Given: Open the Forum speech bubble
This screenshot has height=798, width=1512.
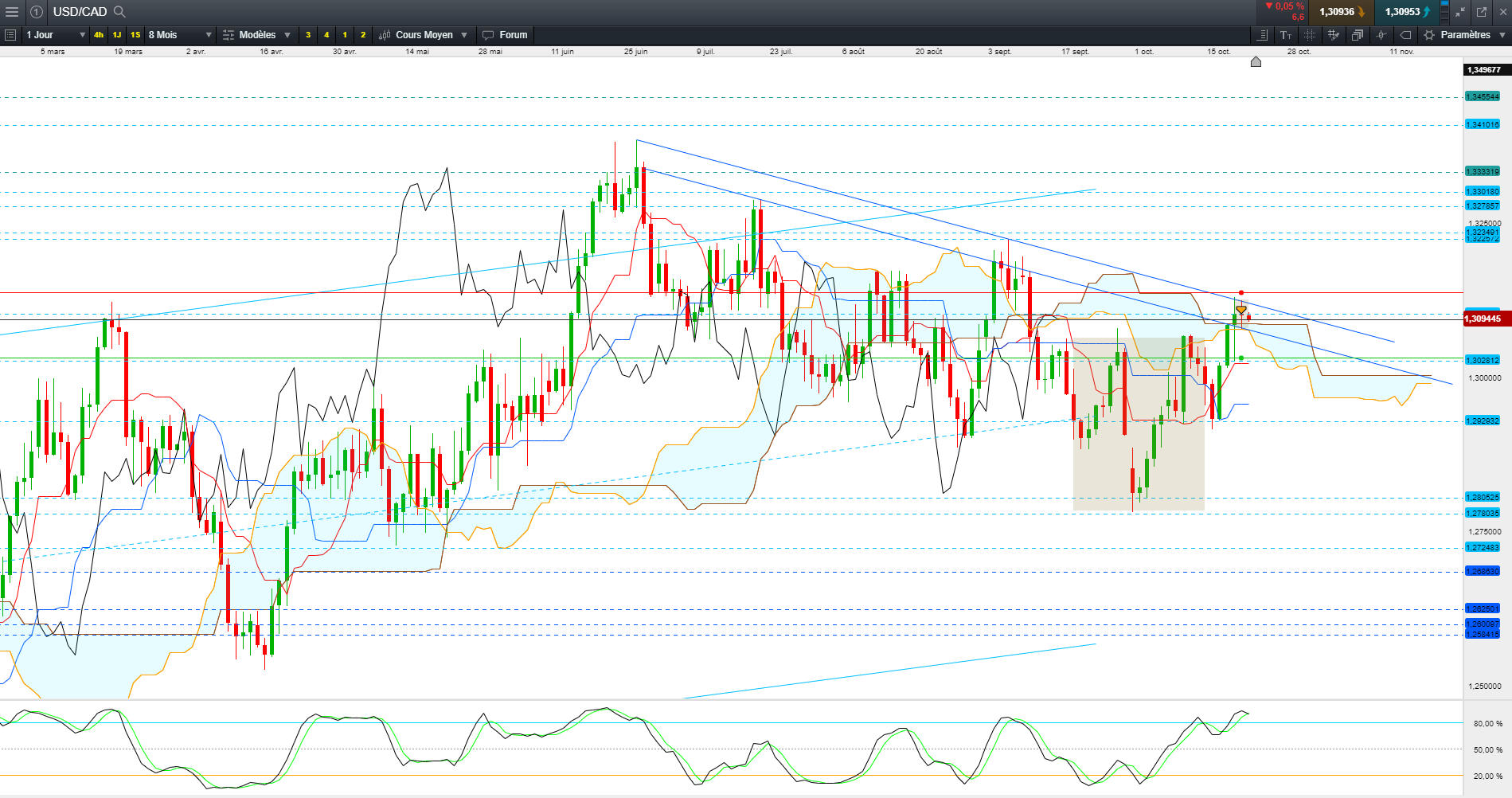Looking at the screenshot, I should pyautogui.click(x=505, y=35).
